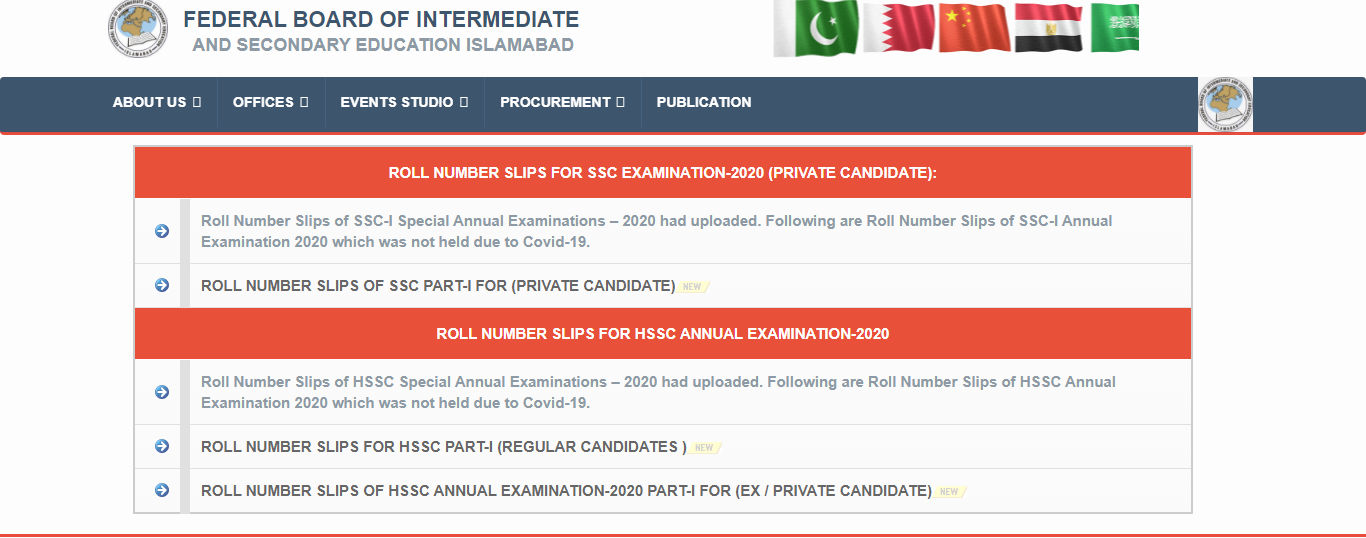Open HSSC Annual Examination-2020 Ex / Private candidate link
The image size is (1366, 538).
[566, 491]
